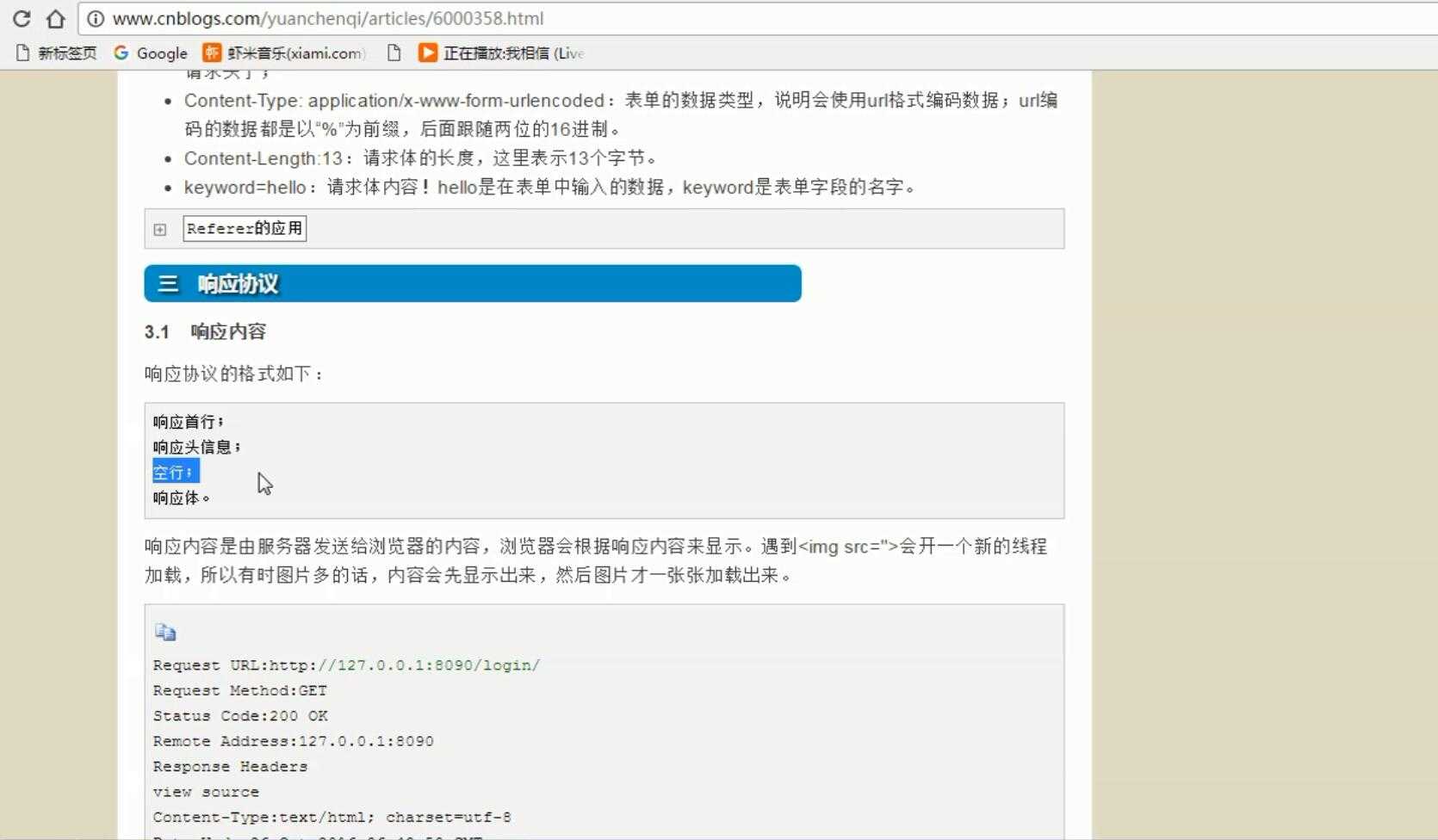This screenshot has height=840, width=1438.
Task: Reload the page with the refresh icon
Action: (22, 18)
